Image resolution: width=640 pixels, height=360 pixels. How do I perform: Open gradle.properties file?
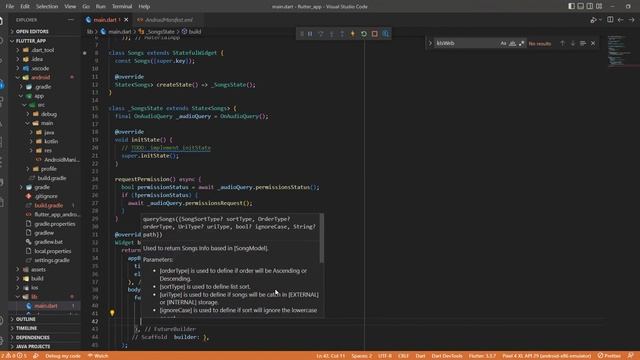coord(45,224)
